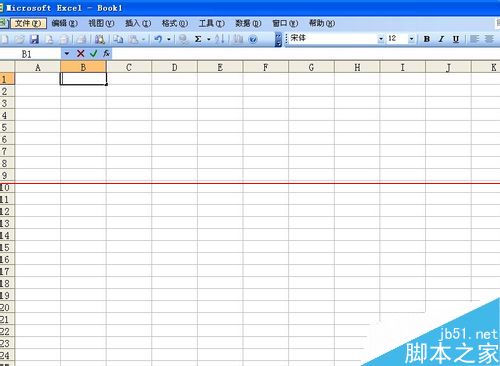Viewport: 500px width, 366px height.
Task: Cancel the entry with red X
Action: 80,53
